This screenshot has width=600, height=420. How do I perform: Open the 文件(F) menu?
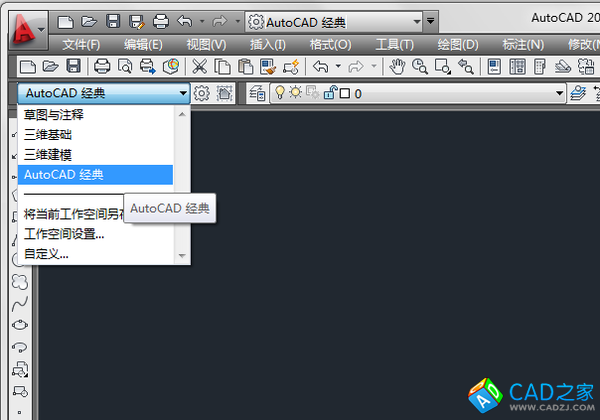pos(81,45)
